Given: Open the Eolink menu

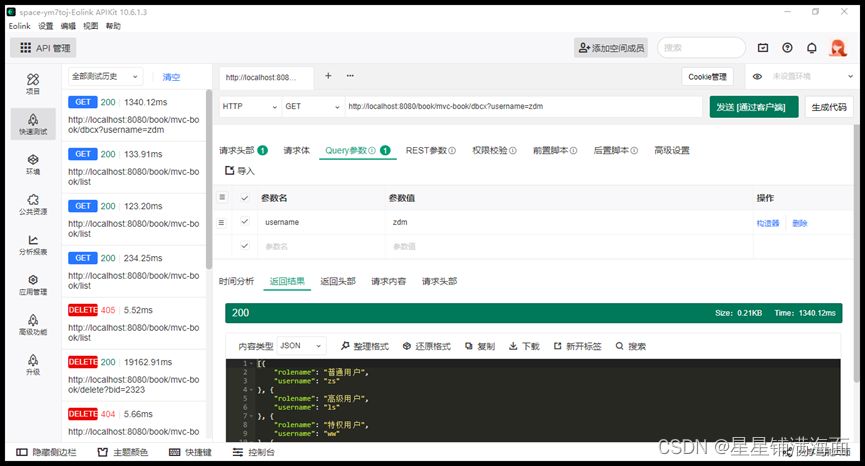Looking at the screenshot, I should point(19,26).
